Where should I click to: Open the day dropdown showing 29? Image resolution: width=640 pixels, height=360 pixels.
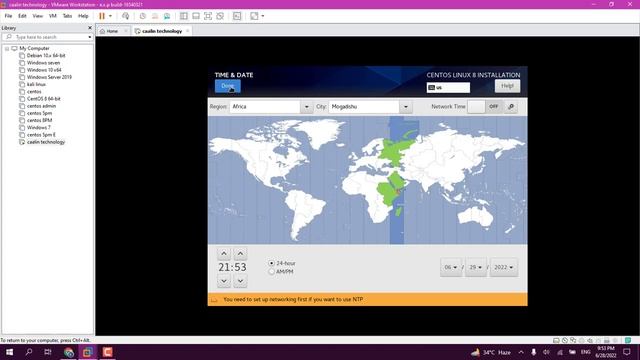pyautogui.click(x=476, y=267)
